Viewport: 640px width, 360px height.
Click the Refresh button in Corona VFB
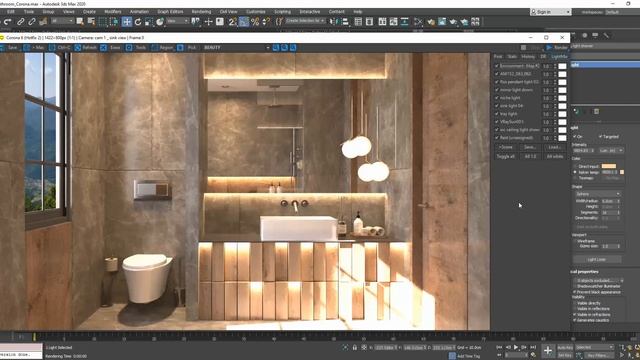[x=86, y=48]
